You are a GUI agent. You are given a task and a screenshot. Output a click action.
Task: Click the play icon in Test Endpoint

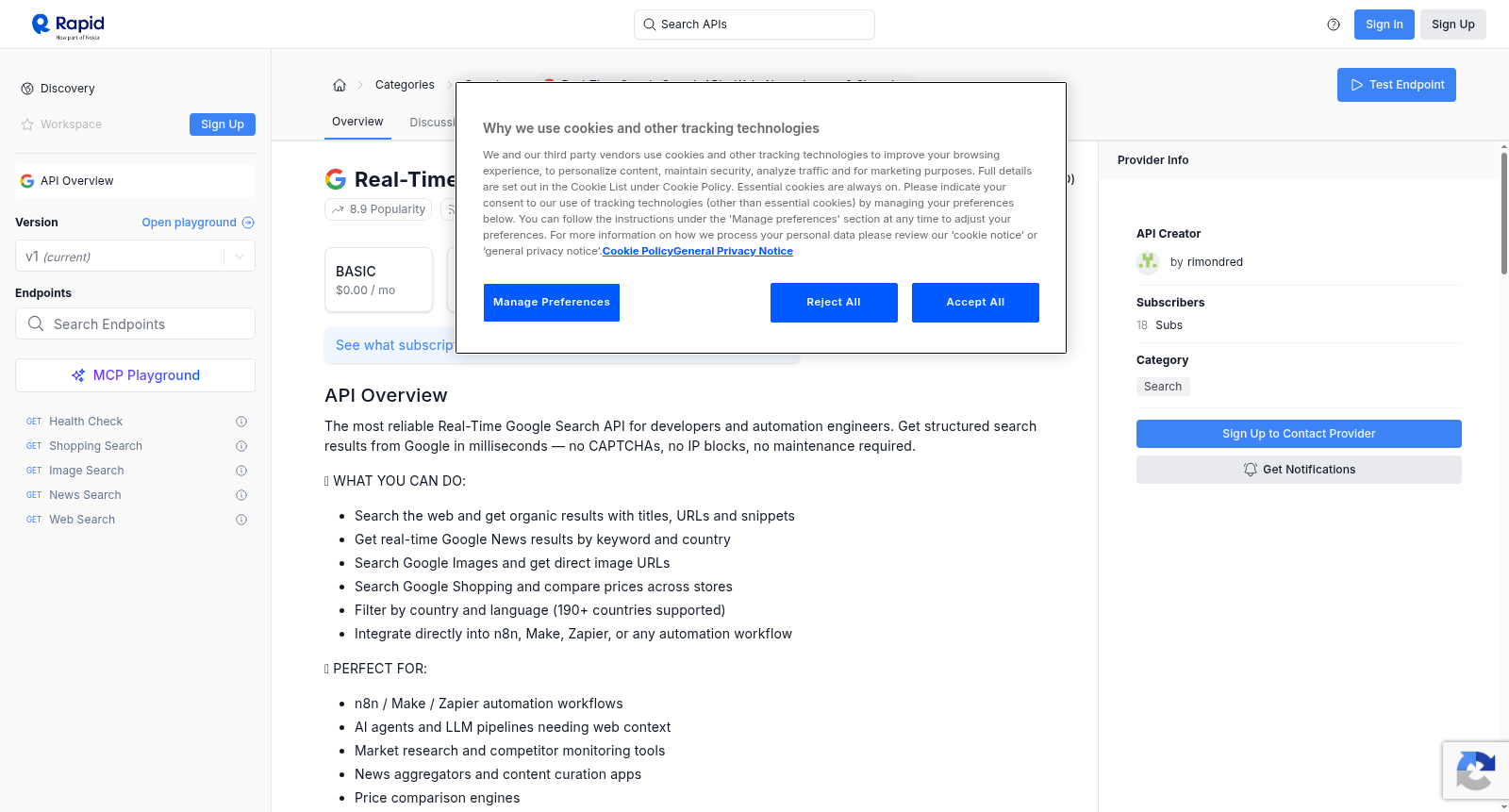click(1357, 85)
